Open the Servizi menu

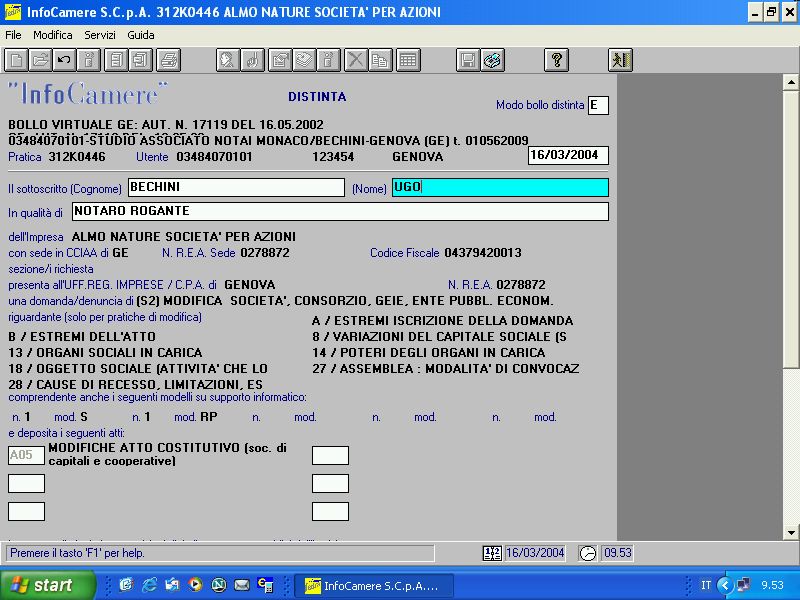[x=100, y=35]
